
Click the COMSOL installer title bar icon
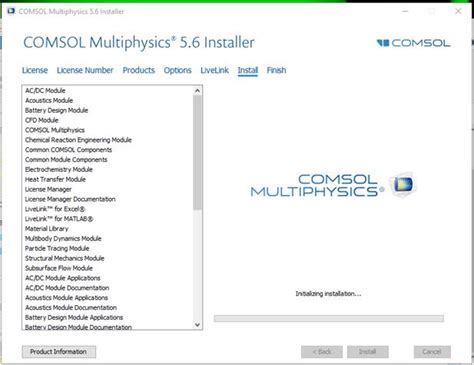click(x=11, y=11)
